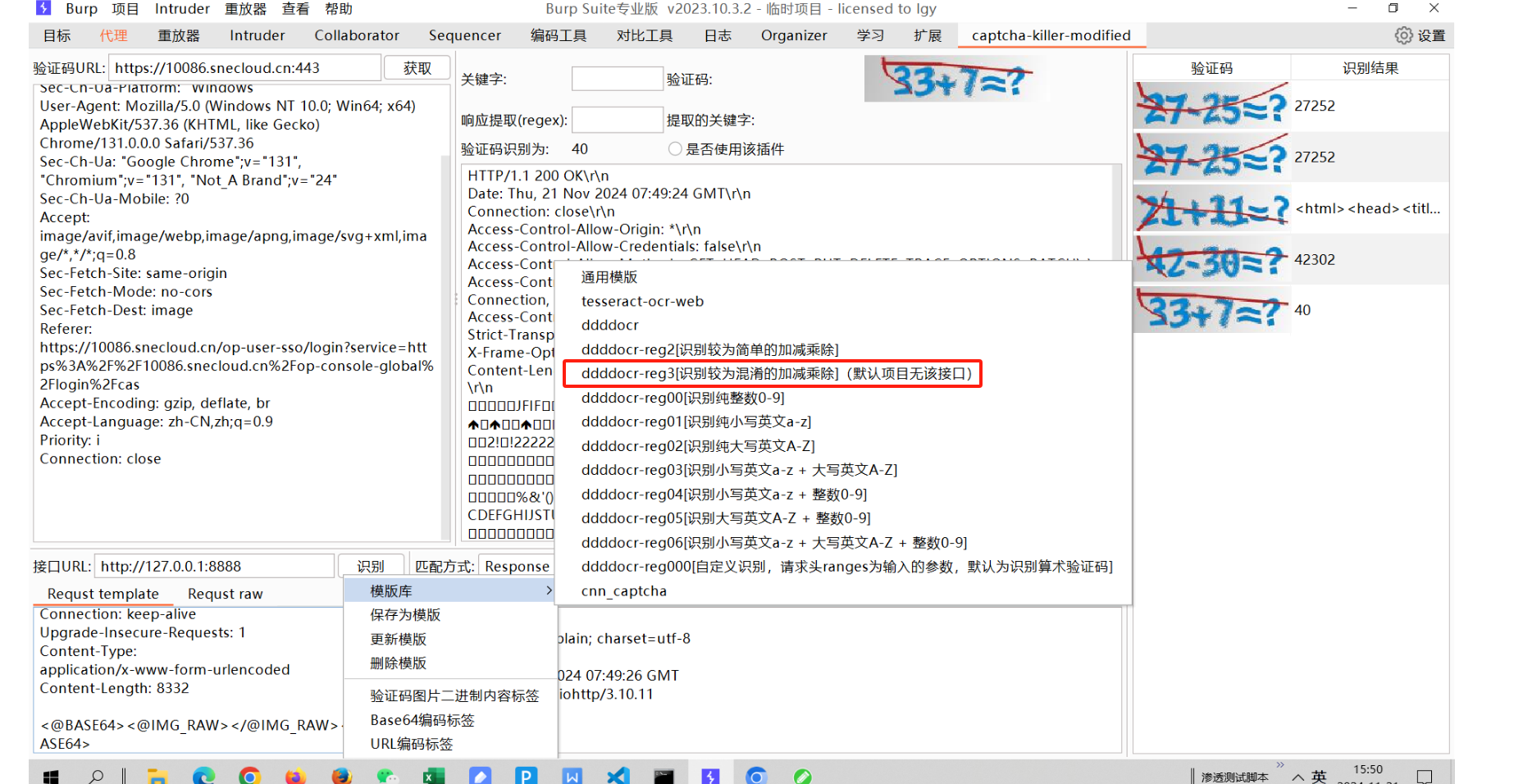Click the 获取 button
This screenshot has width=1514, height=784.
tap(417, 68)
